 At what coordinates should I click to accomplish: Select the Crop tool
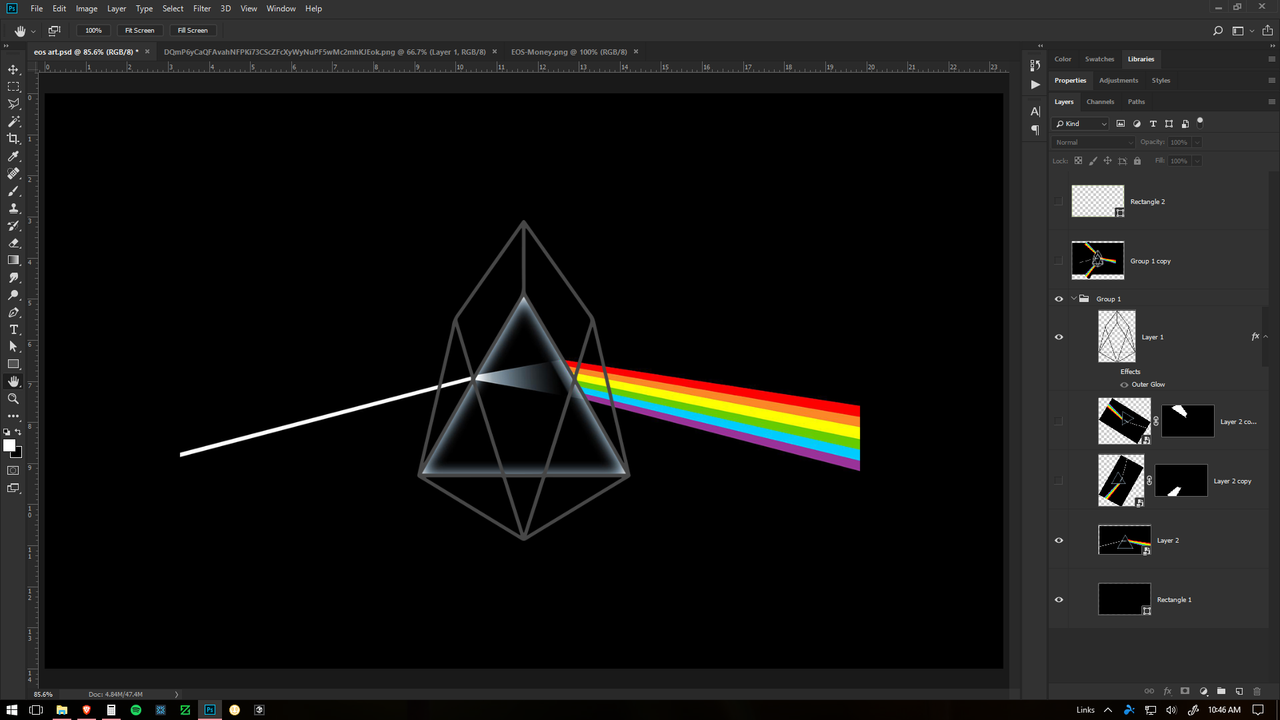(13, 138)
